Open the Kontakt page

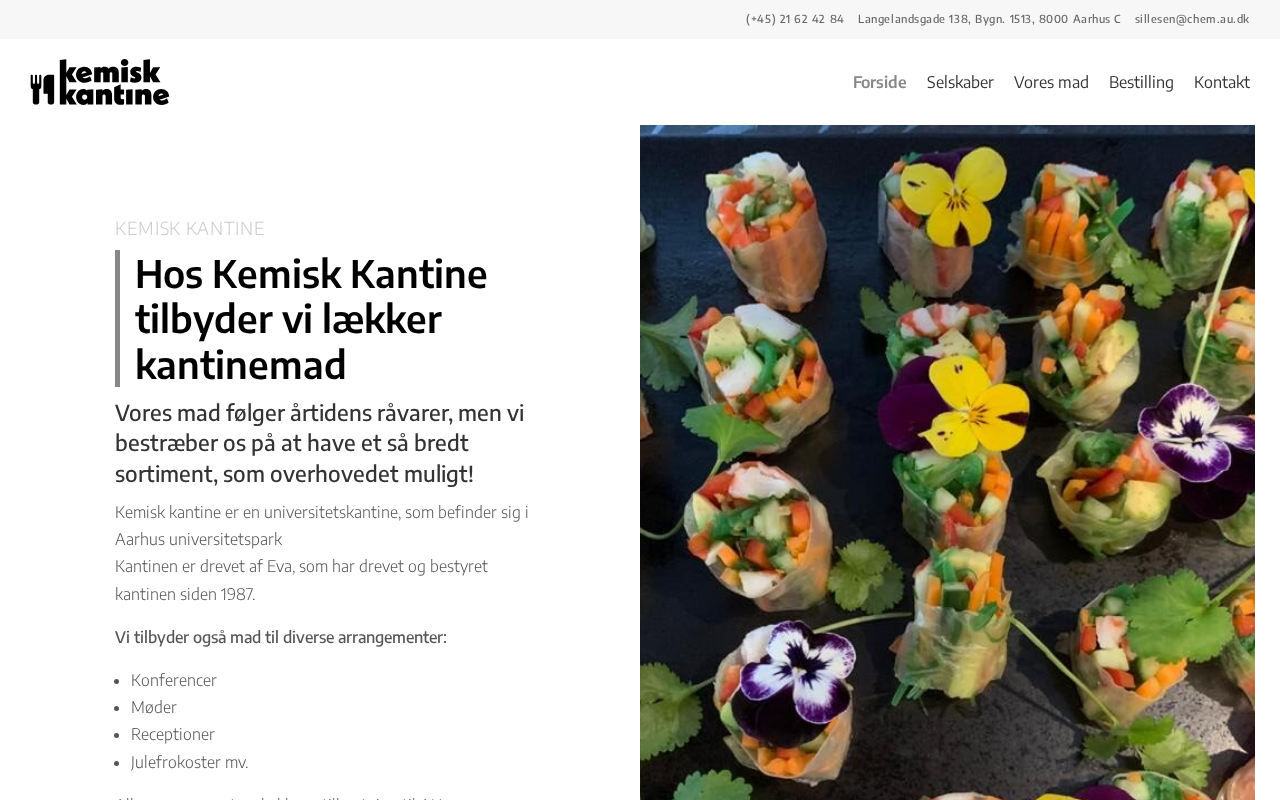pyautogui.click(x=1222, y=82)
